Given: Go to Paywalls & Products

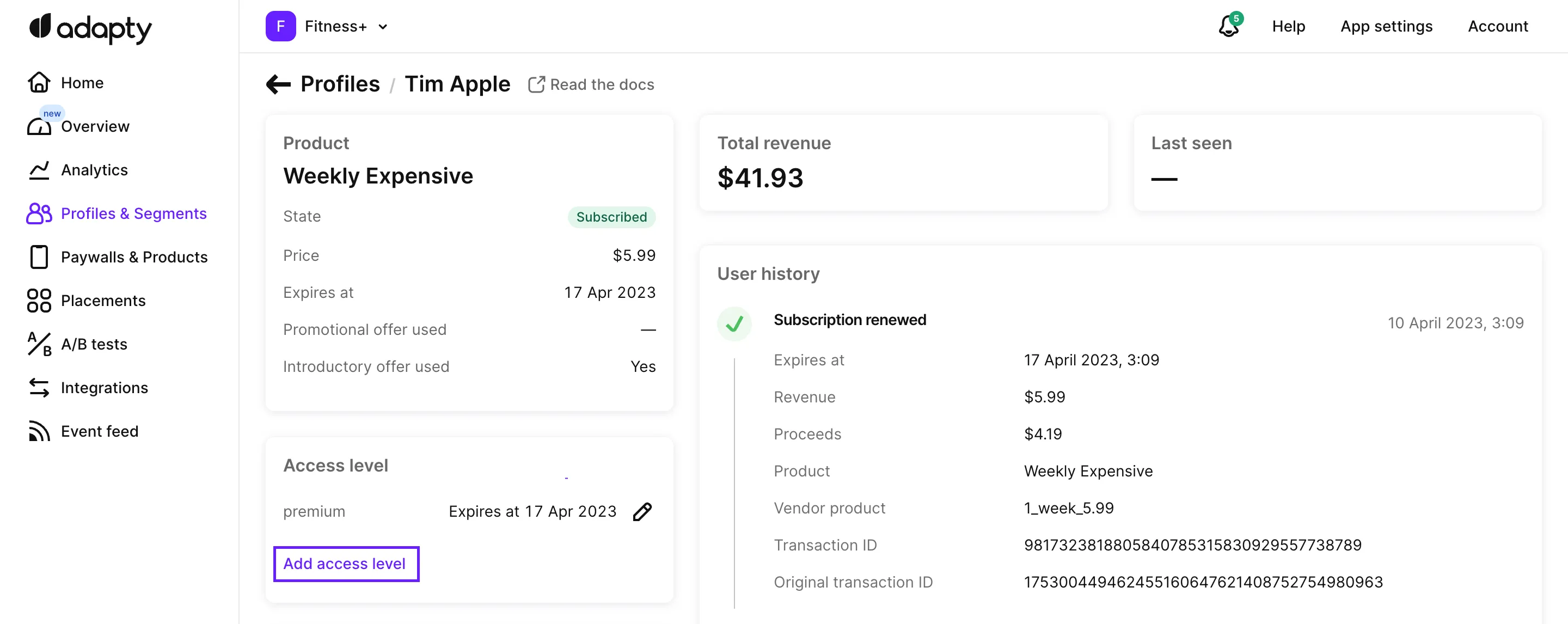Looking at the screenshot, I should coord(134,258).
